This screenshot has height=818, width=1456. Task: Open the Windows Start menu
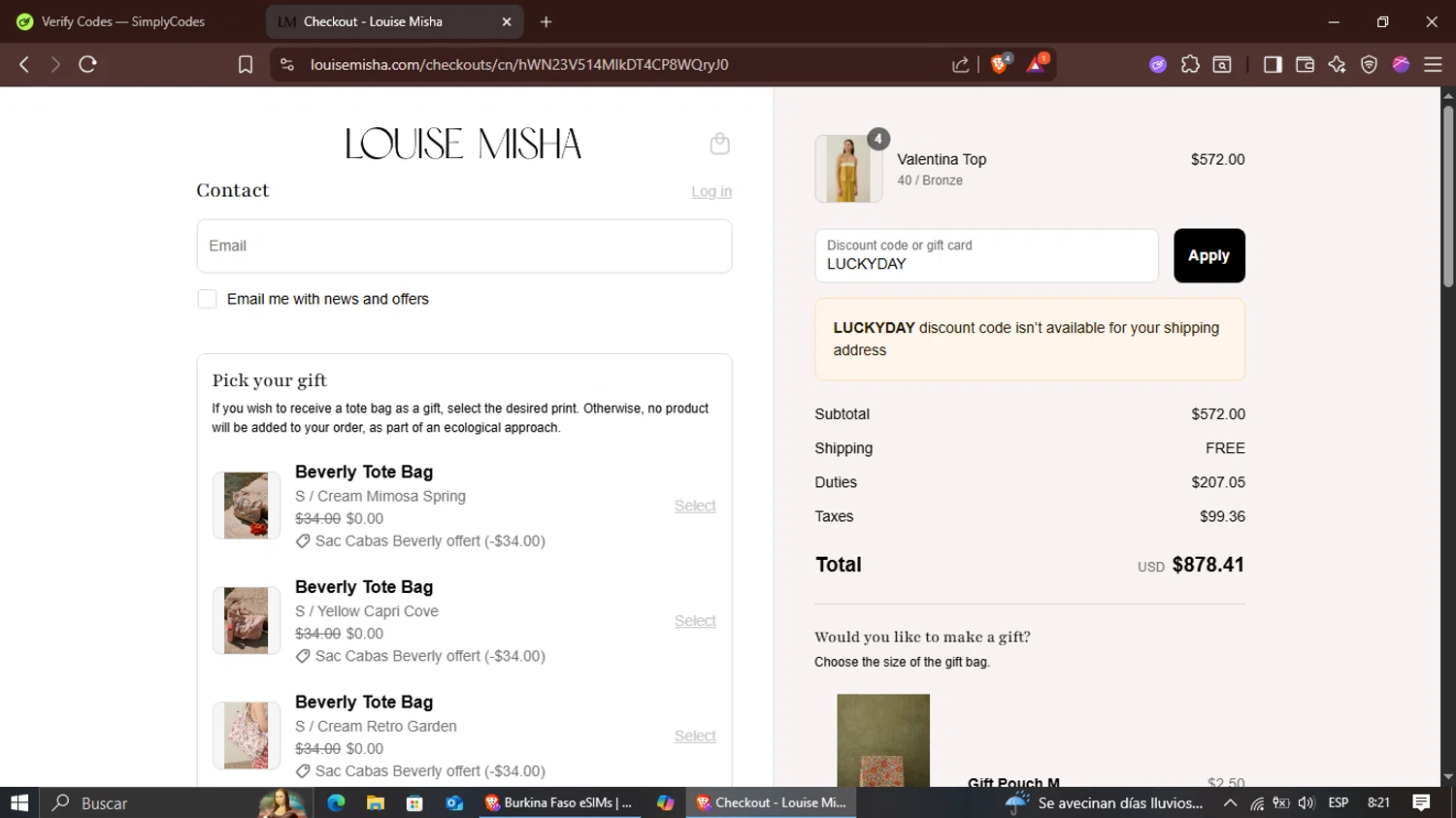pos(18,802)
